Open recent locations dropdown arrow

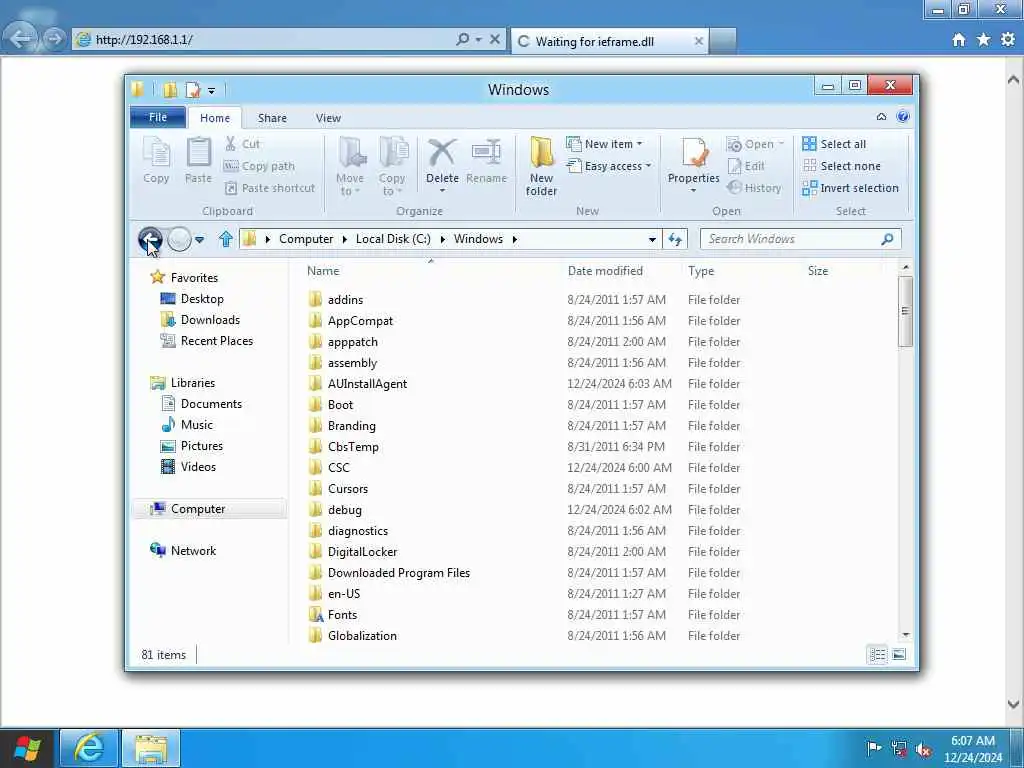[x=199, y=240]
